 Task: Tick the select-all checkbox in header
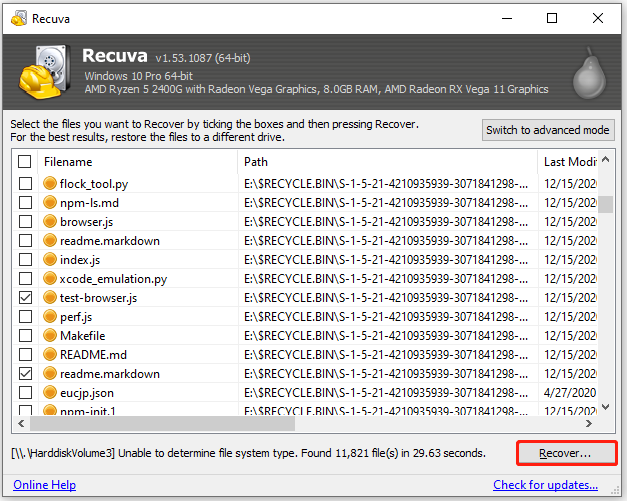[x=25, y=162]
